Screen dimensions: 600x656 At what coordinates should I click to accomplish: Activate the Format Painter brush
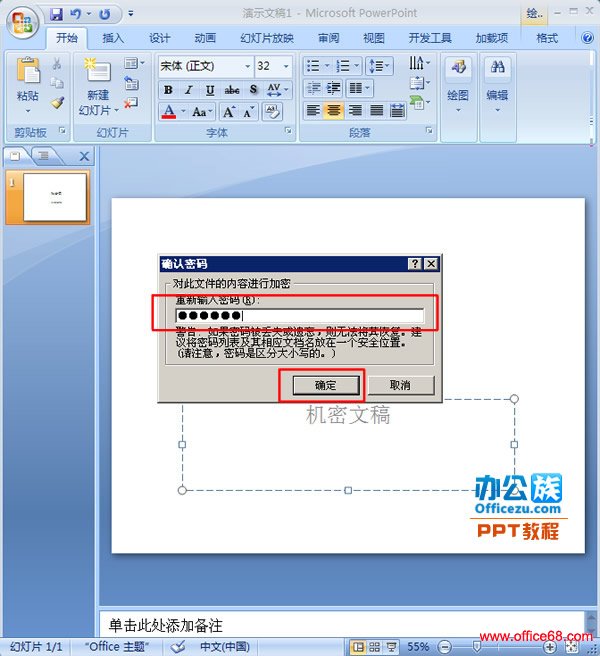(x=57, y=103)
